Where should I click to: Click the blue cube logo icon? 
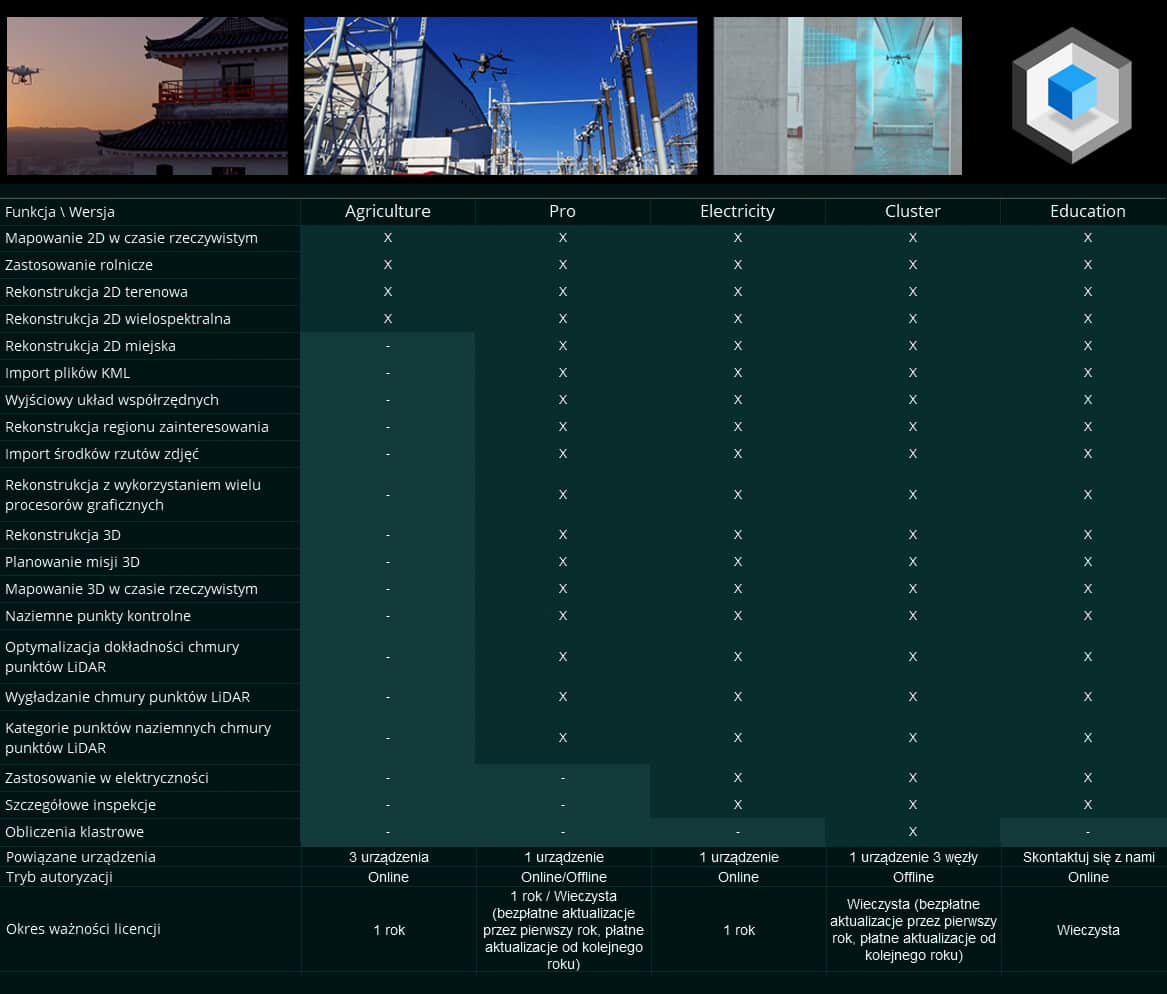point(1071,95)
